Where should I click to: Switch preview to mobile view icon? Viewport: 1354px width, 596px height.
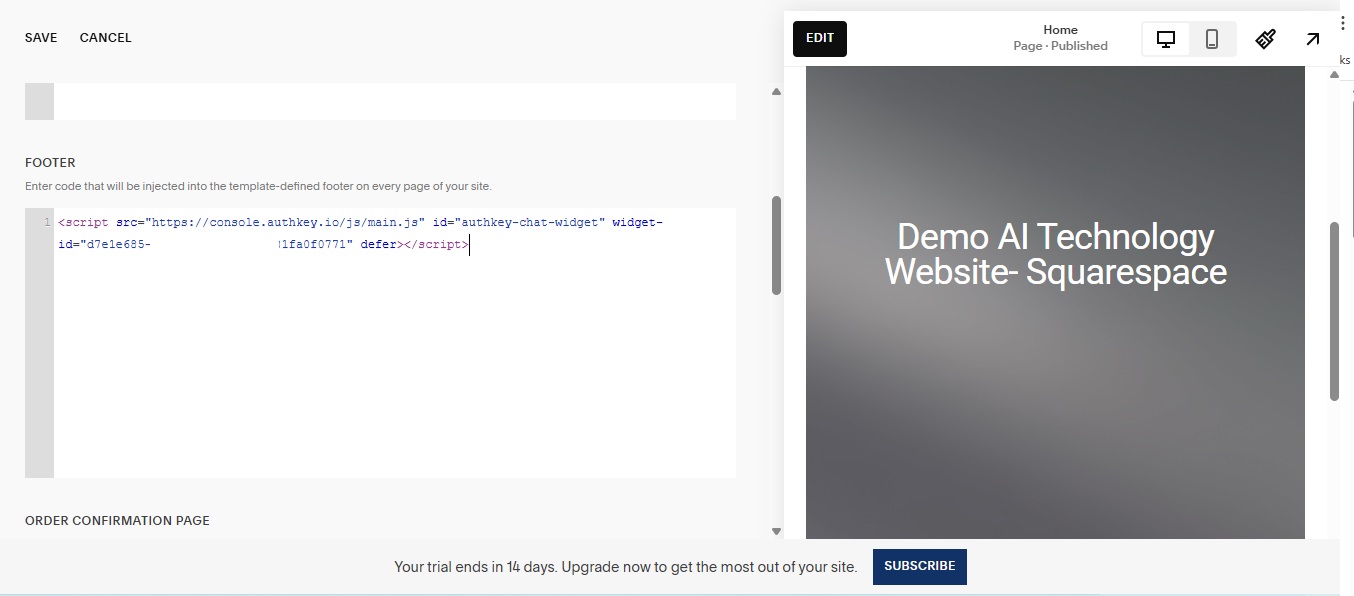1212,39
